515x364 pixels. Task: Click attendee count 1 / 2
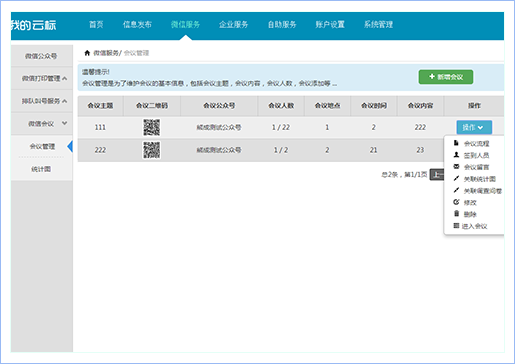click(281, 150)
